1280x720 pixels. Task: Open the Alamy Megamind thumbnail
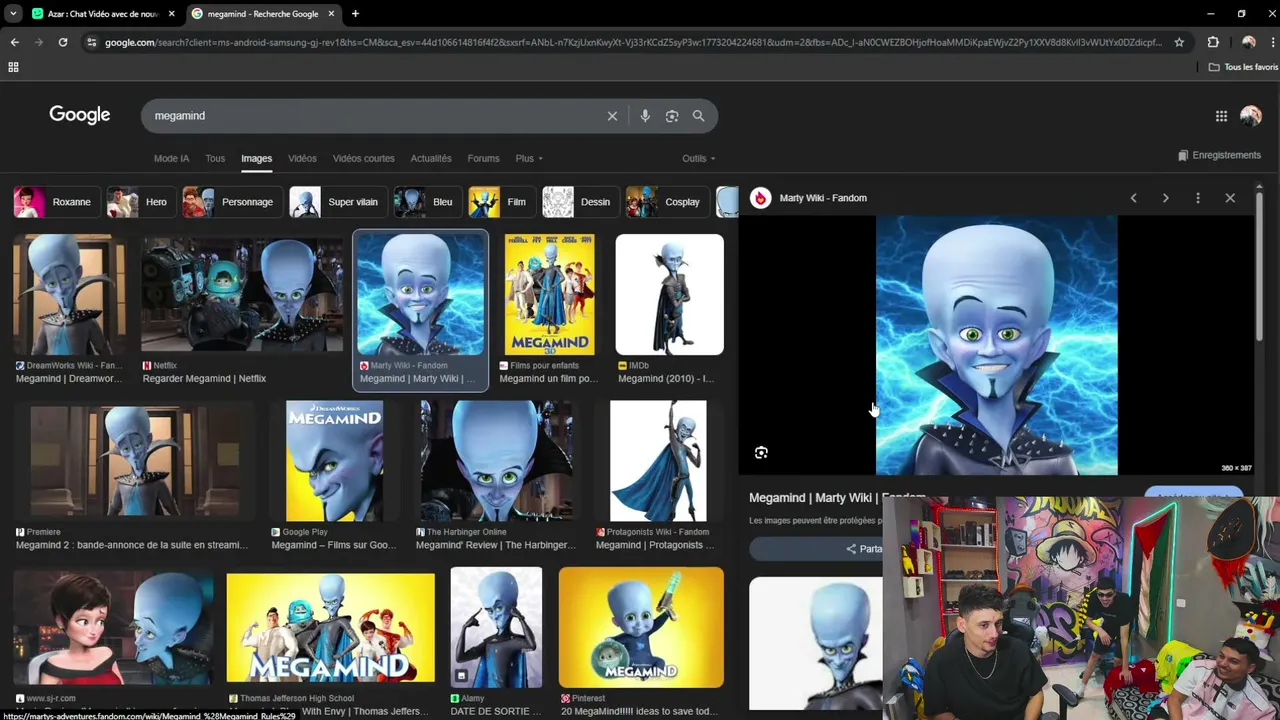(x=496, y=628)
